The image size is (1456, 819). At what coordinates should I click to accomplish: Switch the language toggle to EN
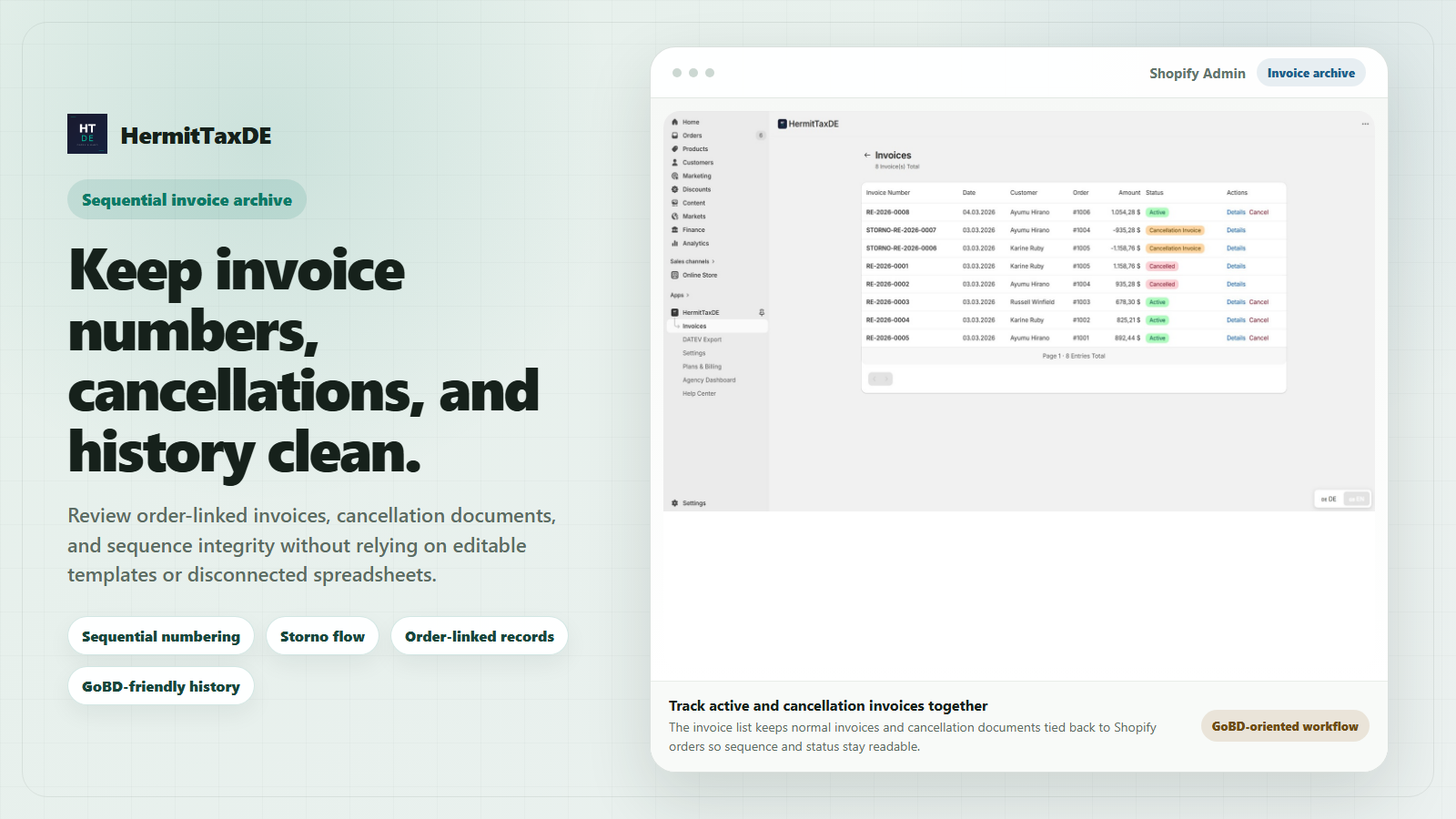pos(1356,499)
